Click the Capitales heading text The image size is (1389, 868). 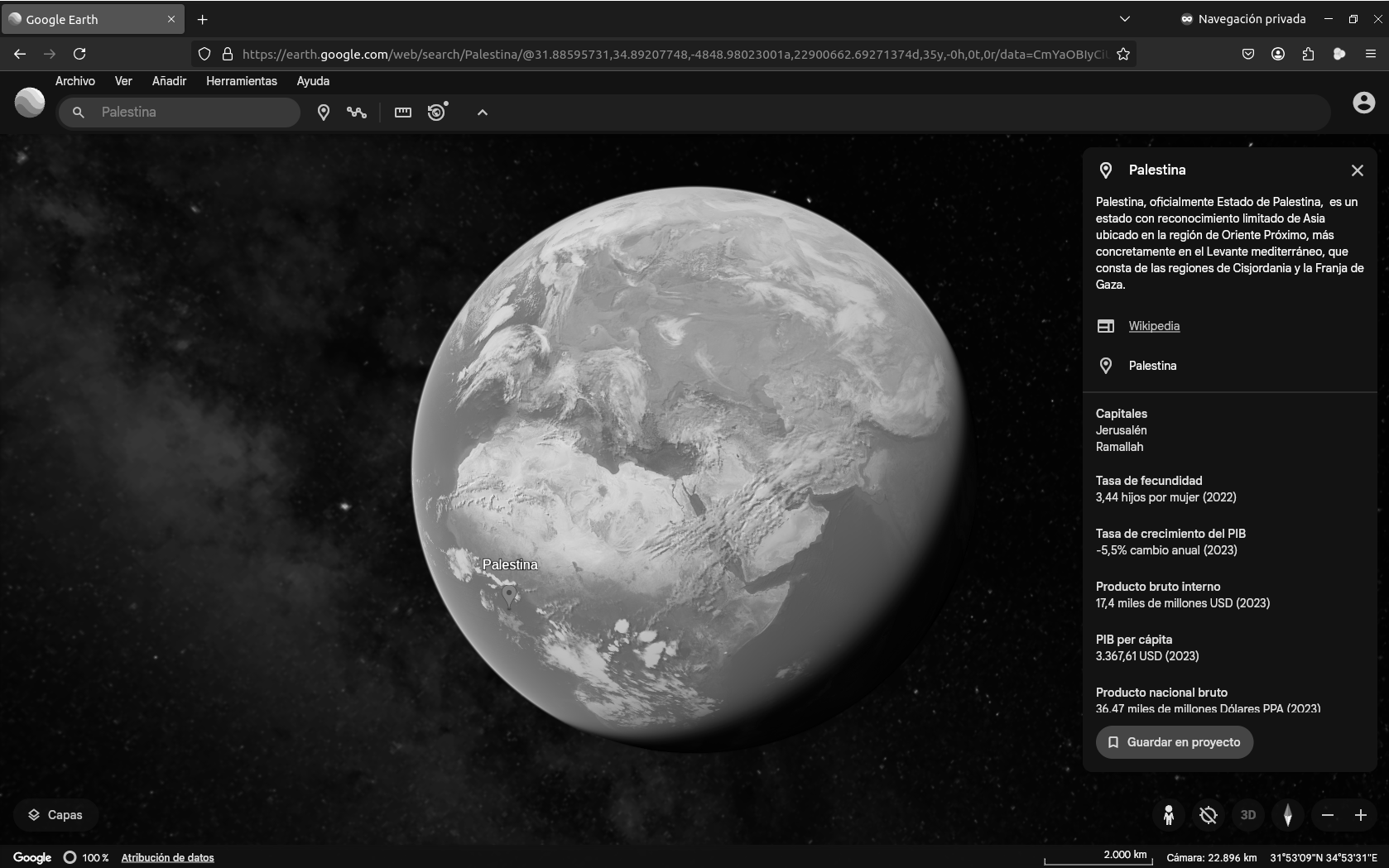(1122, 414)
